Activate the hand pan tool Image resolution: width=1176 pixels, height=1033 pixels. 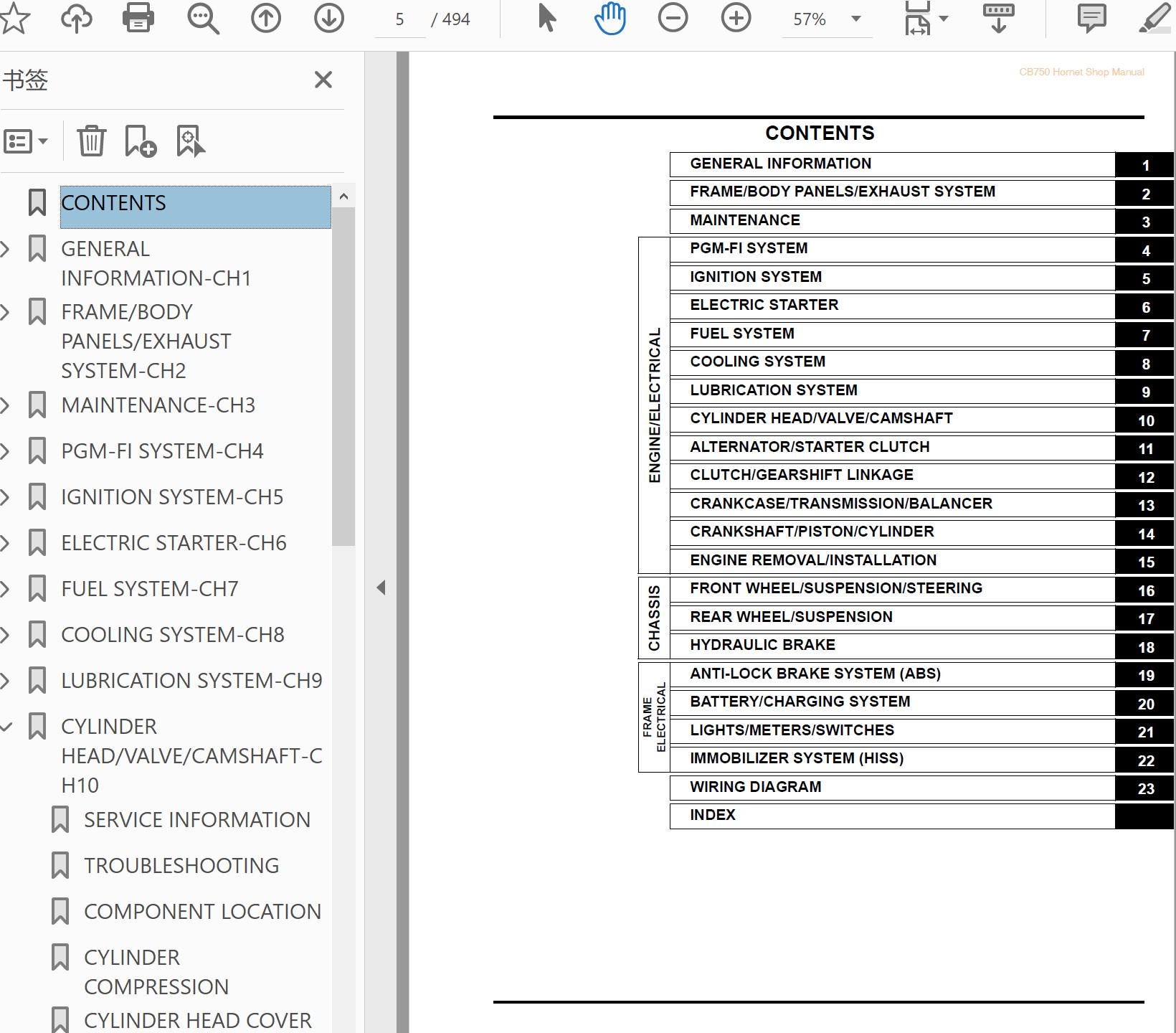click(x=610, y=18)
